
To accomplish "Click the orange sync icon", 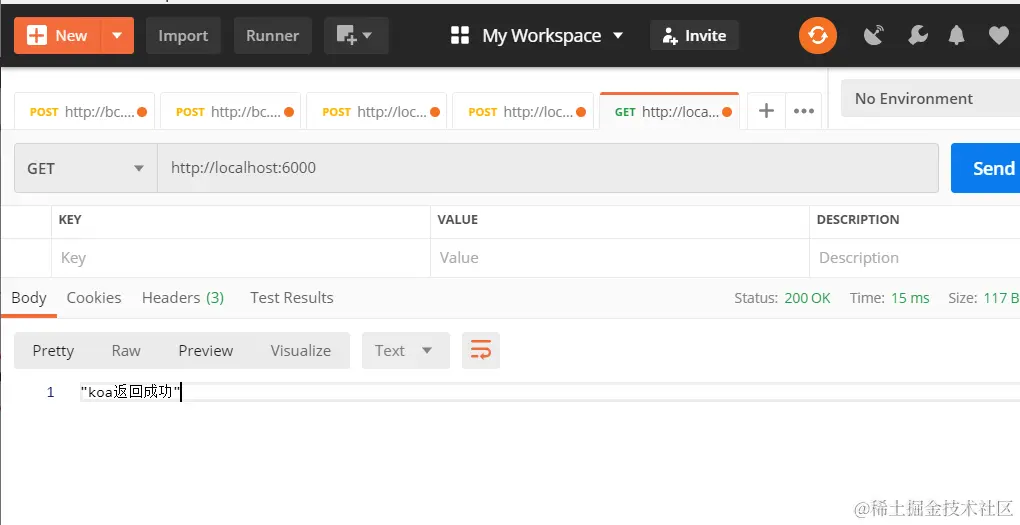I will 818,35.
